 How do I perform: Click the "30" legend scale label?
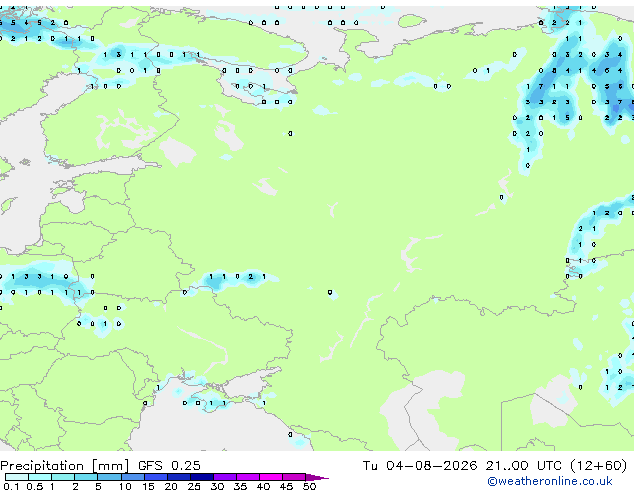pos(217,486)
